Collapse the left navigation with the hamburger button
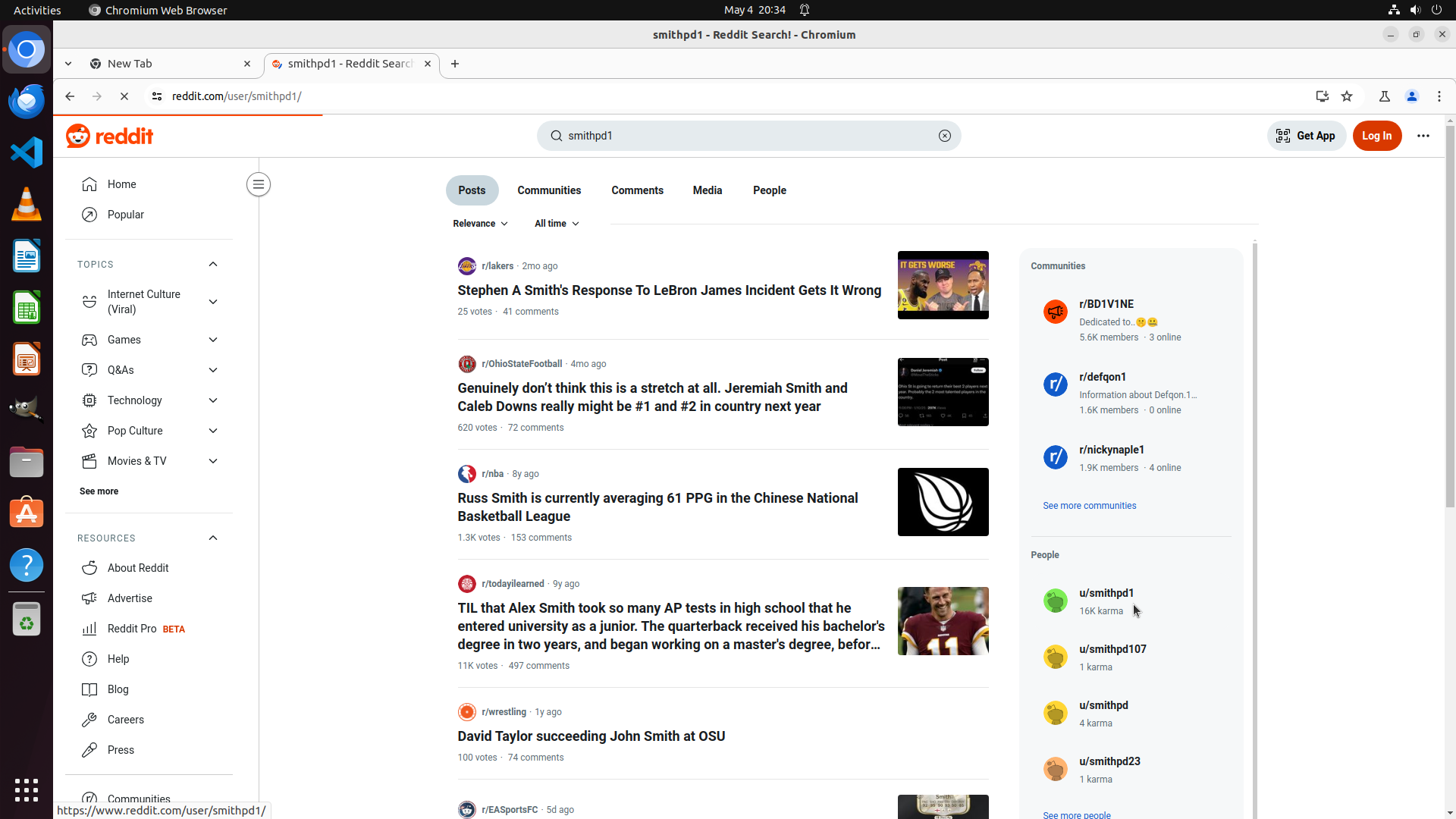 click(x=259, y=184)
